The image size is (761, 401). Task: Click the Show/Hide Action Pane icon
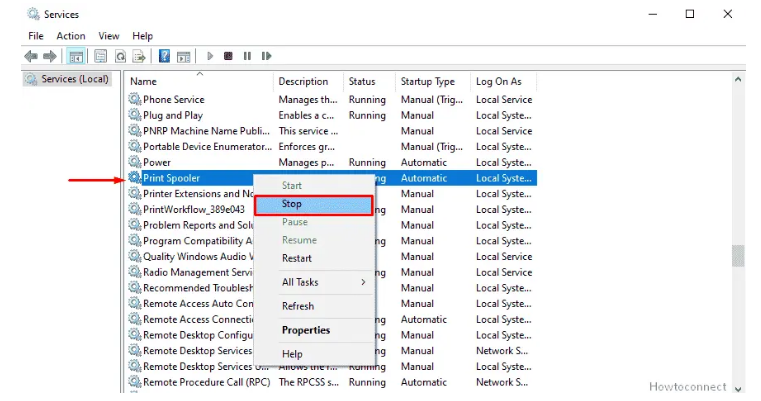click(183, 56)
